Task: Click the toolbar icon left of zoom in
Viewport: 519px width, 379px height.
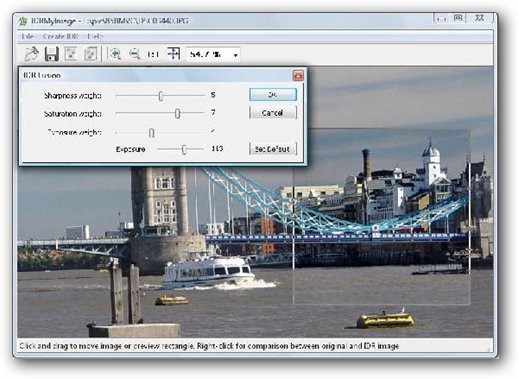Action: (90, 54)
